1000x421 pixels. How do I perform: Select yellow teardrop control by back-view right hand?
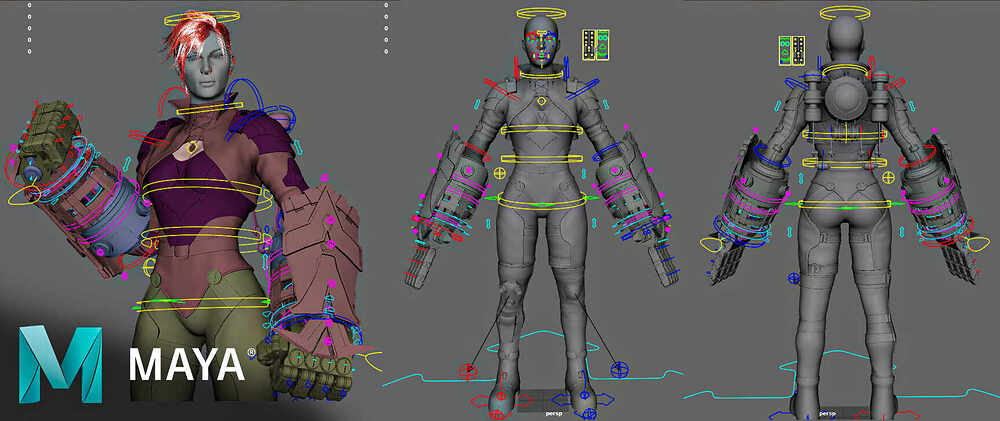978,244
